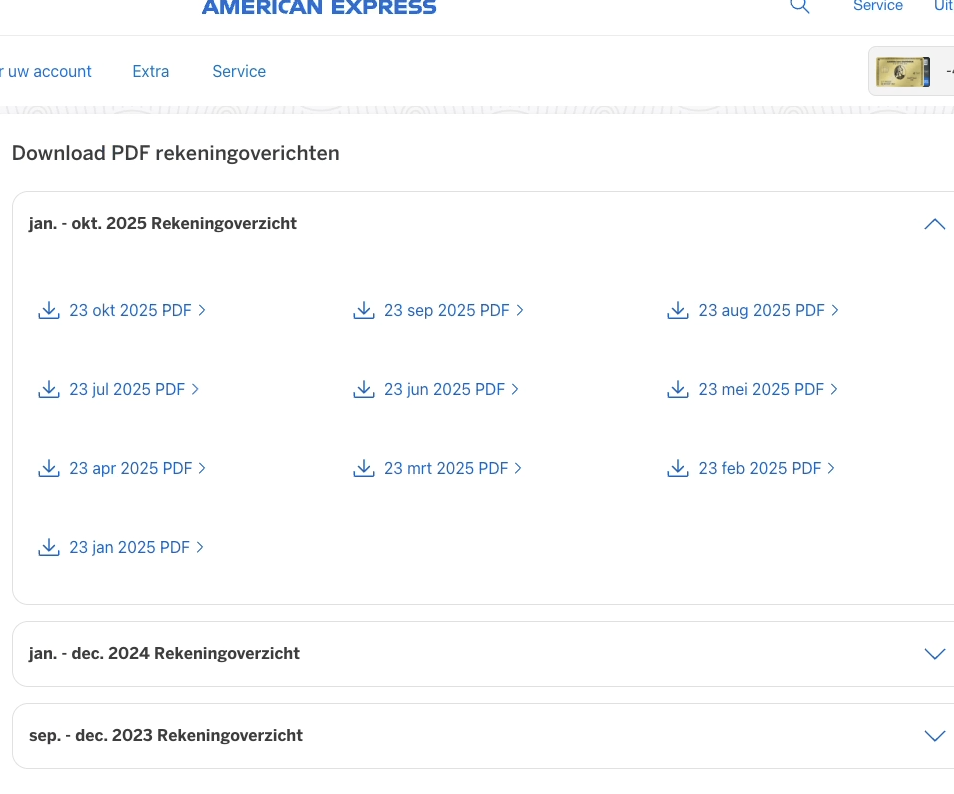Expand the sep. - dec. 2023 section chevron

pos(935,736)
